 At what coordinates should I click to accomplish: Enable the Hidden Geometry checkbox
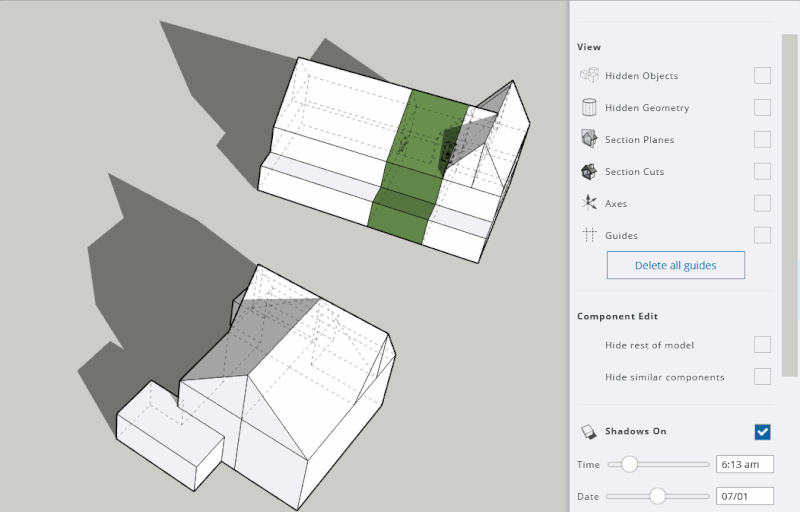click(x=762, y=107)
